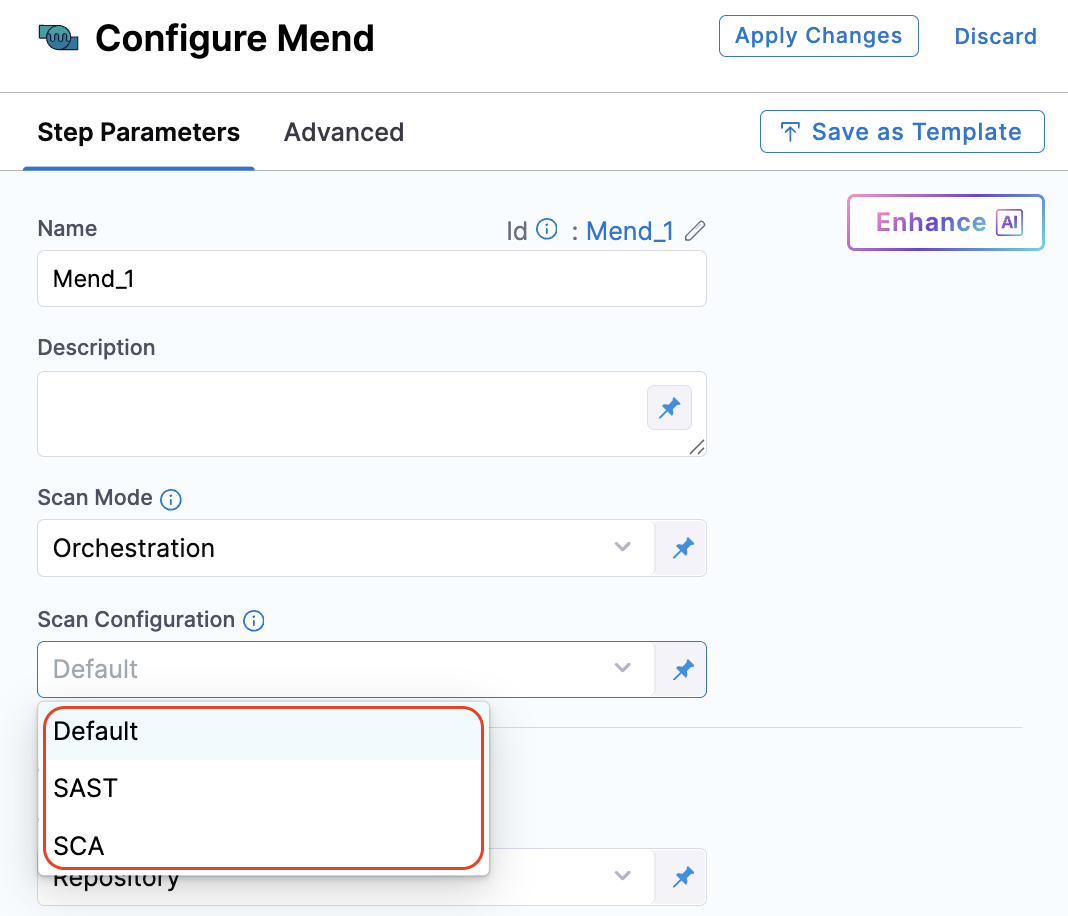Image resolution: width=1068 pixels, height=916 pixels.
Task: Select Default from the dropdown list
Action: coord(96,731)
